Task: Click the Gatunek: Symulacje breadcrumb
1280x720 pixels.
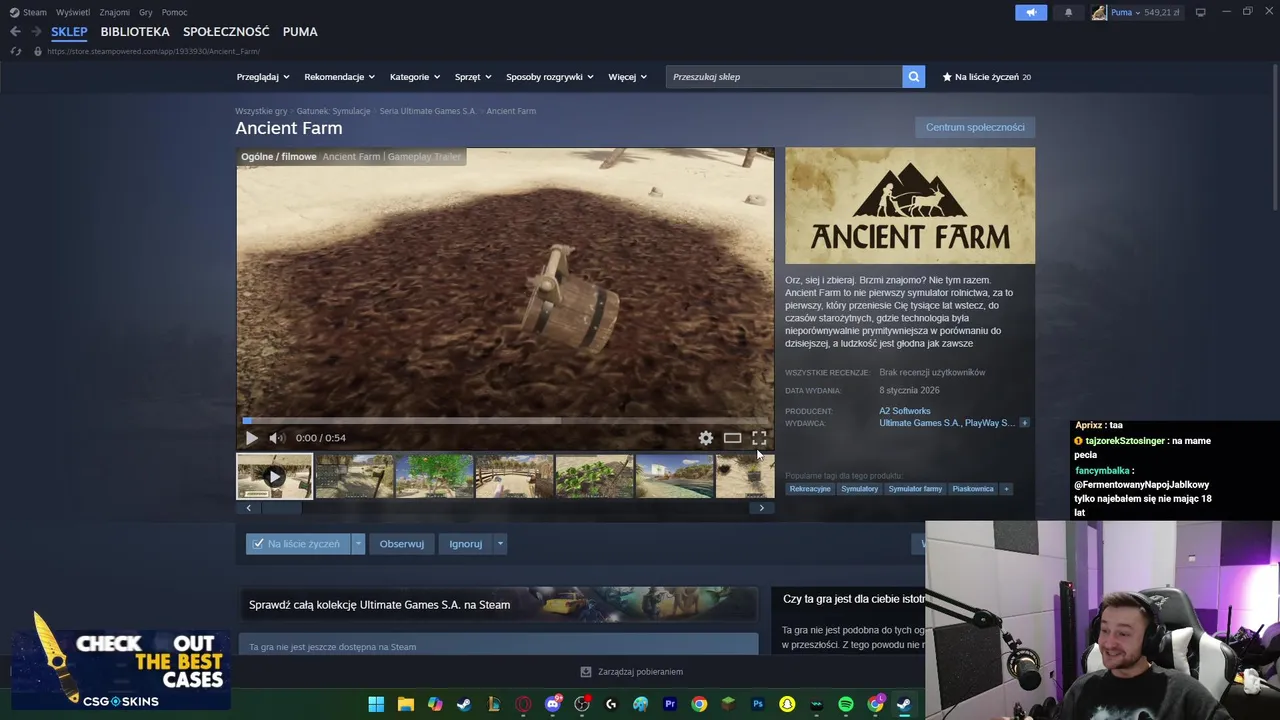Action: 333,111
